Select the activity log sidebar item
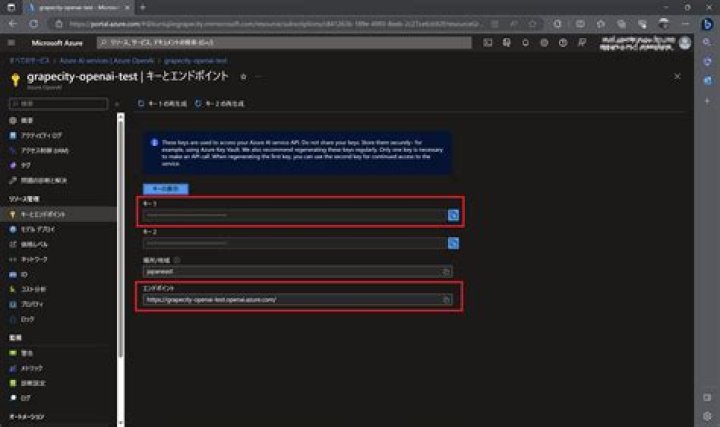720x427 pixels. click(43, 134)
